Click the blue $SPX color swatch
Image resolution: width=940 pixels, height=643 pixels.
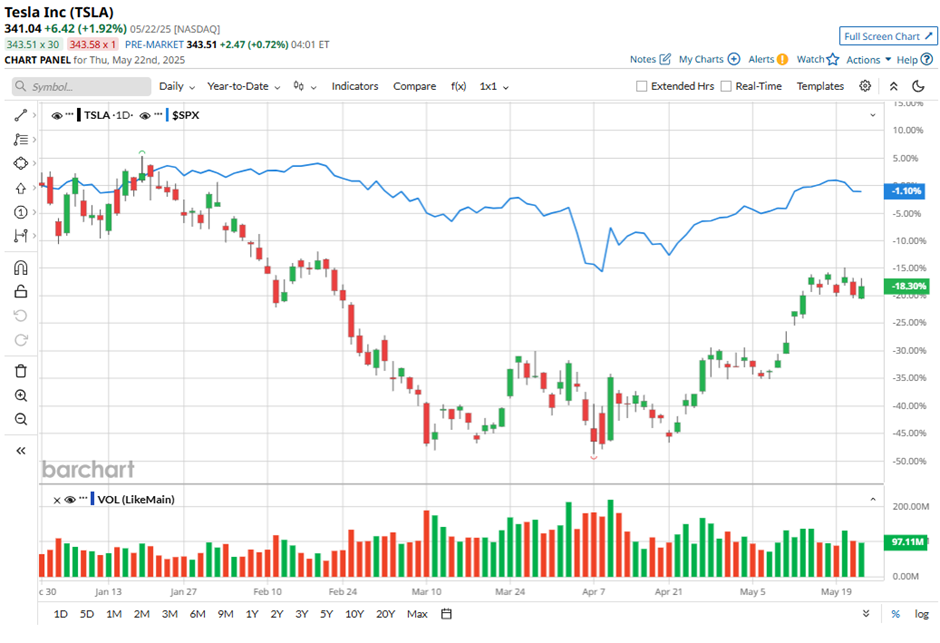(x=167, y=115)
